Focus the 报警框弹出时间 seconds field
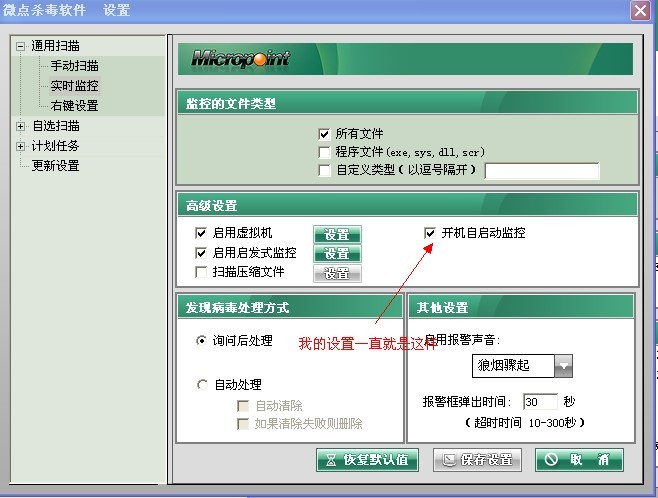 540,402
